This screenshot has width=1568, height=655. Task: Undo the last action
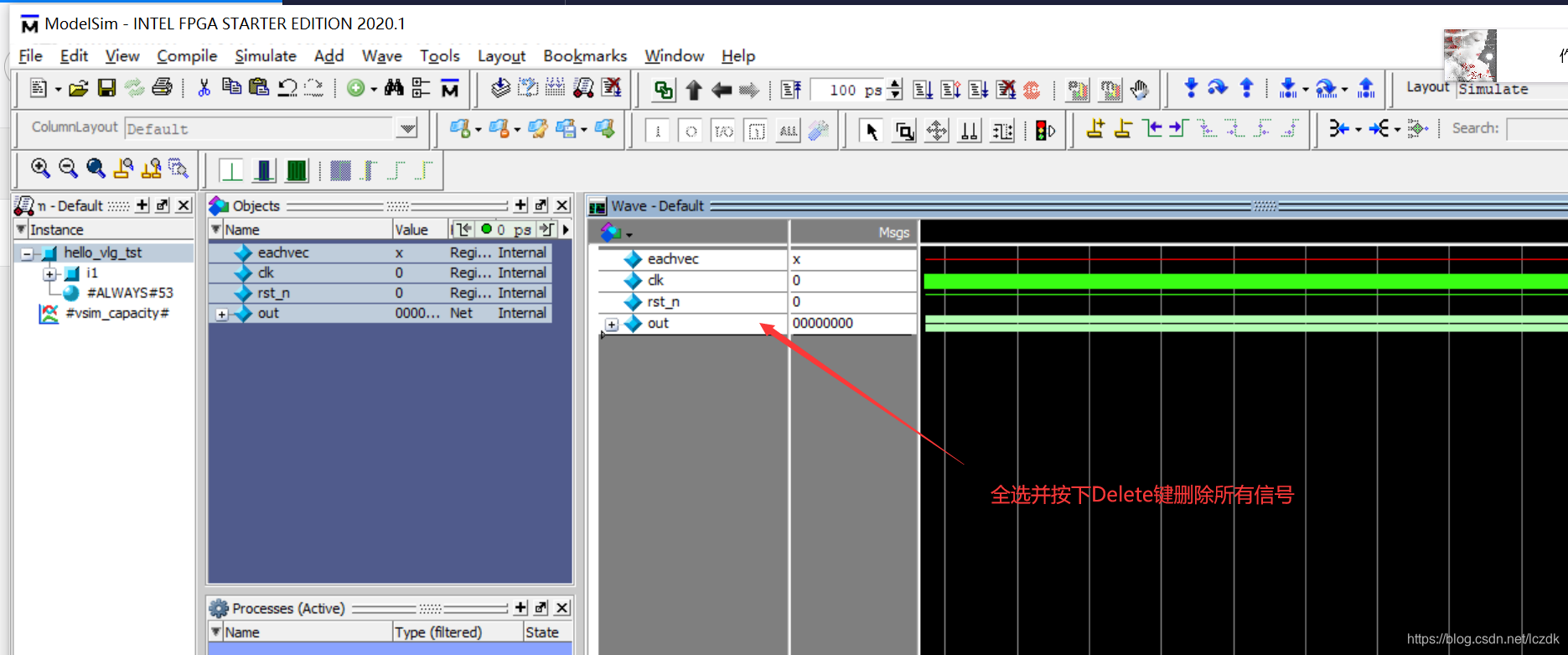point(287,87)
